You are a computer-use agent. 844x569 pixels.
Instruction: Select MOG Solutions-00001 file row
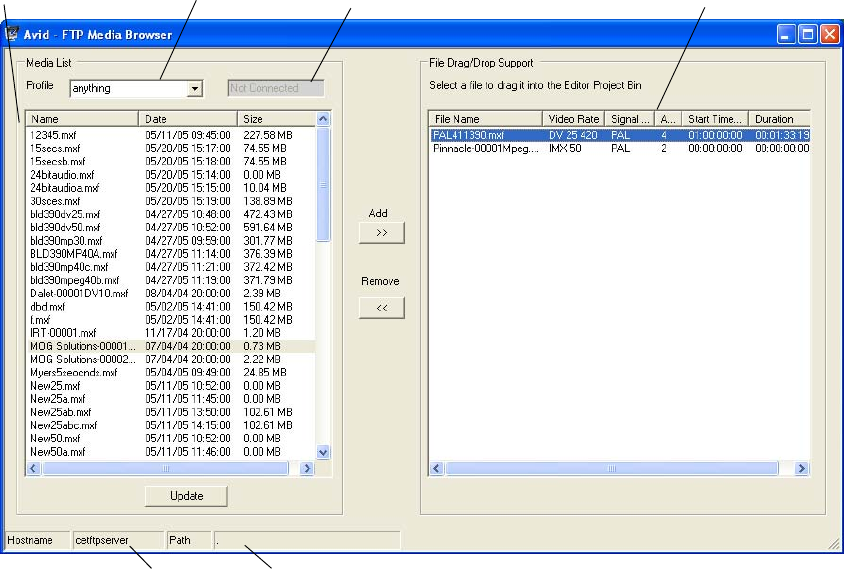(171, 346)
